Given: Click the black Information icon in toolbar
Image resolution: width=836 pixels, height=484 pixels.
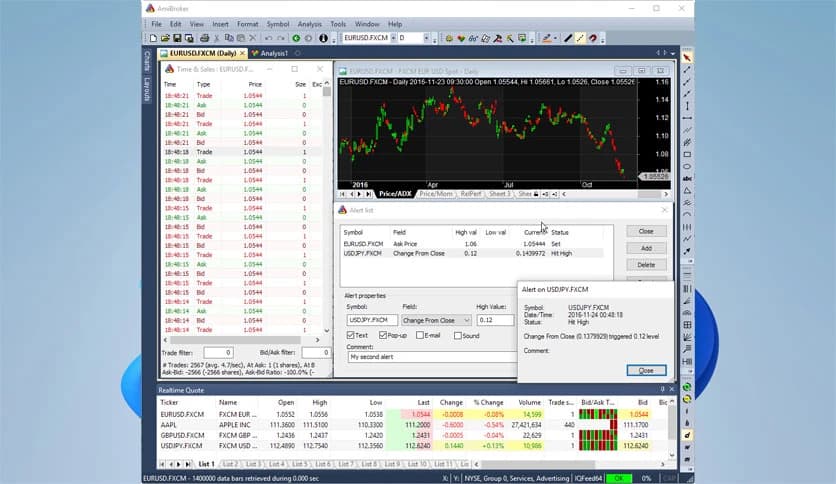Looking at the screenshot, I should point(323,38).
